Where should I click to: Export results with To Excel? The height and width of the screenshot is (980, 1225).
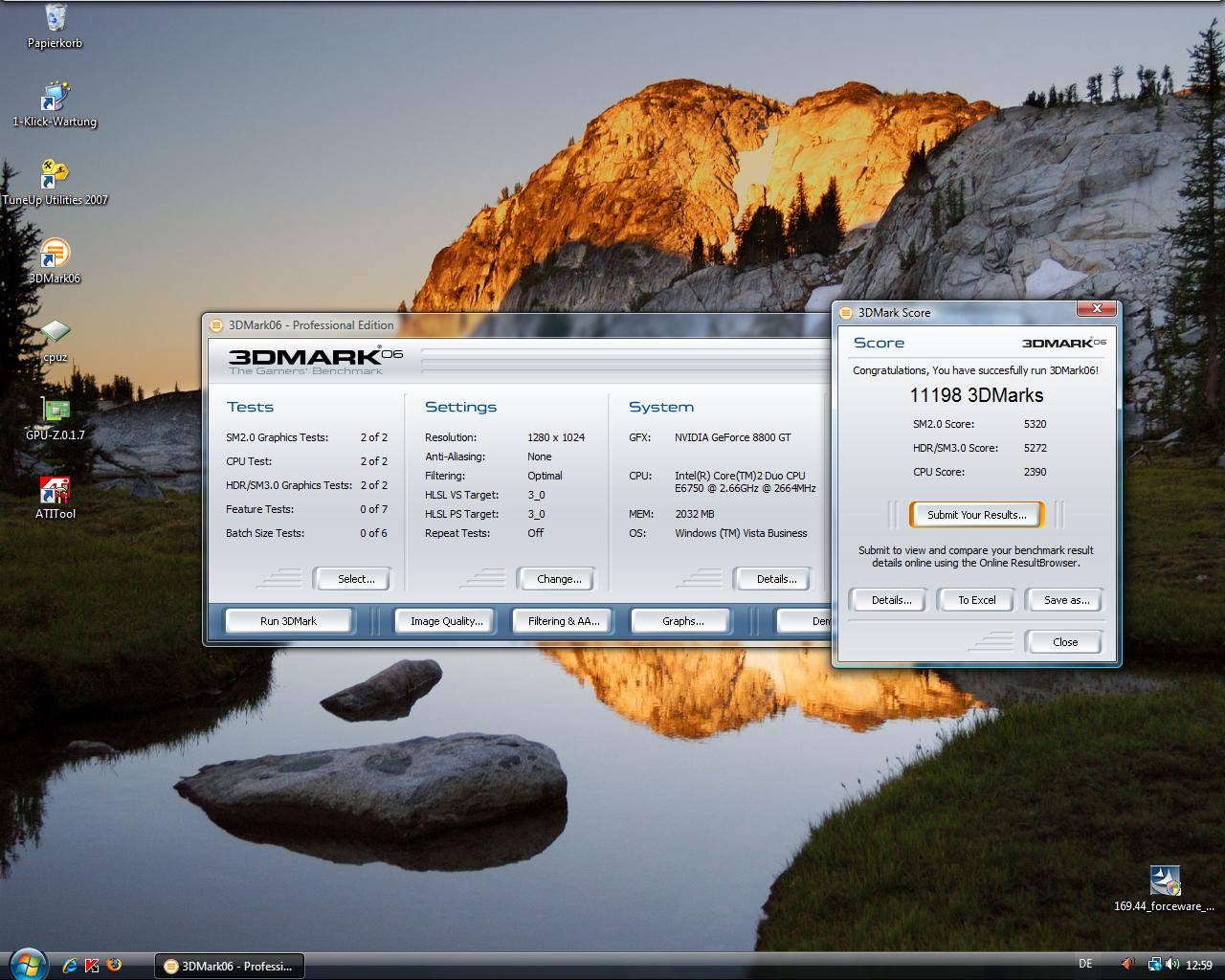tap(977, 600)
